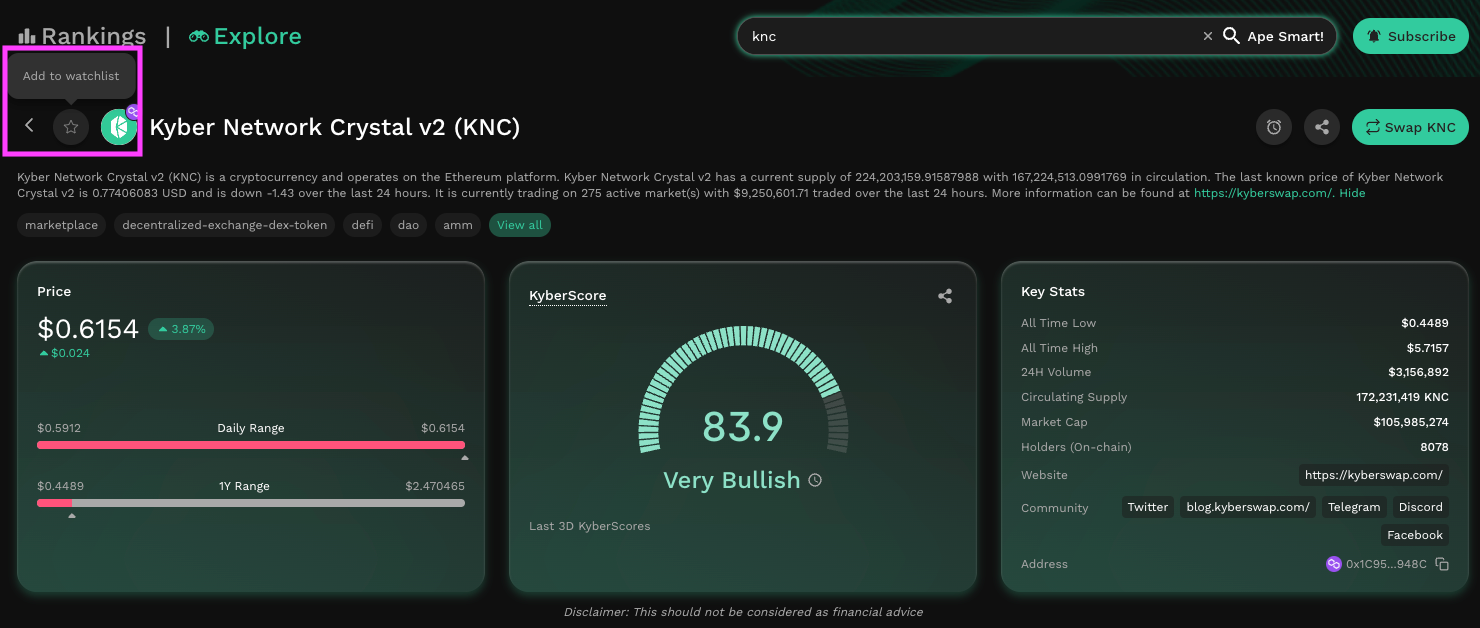Click the Ape Smart! search button
Image resolution: width=1480 pixels, height=628 pixels.
(1274, 36)
